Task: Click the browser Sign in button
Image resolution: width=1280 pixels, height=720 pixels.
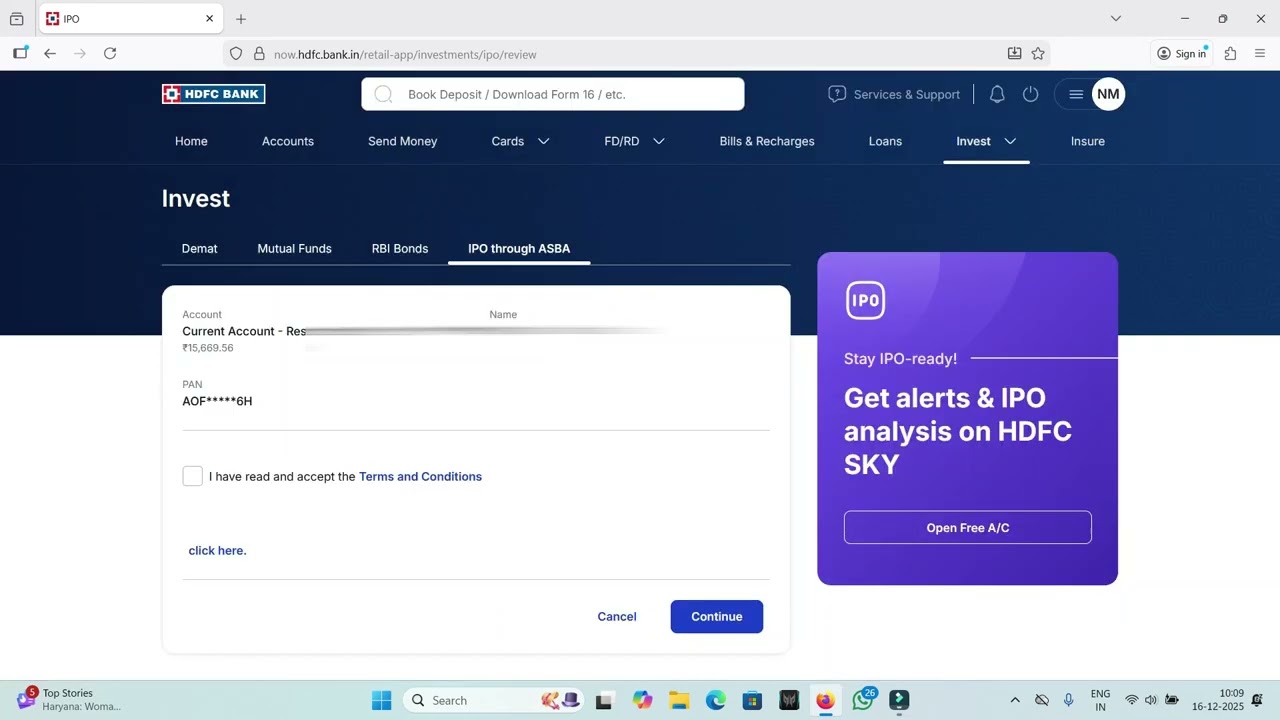Action: (x=1181, y=54)
